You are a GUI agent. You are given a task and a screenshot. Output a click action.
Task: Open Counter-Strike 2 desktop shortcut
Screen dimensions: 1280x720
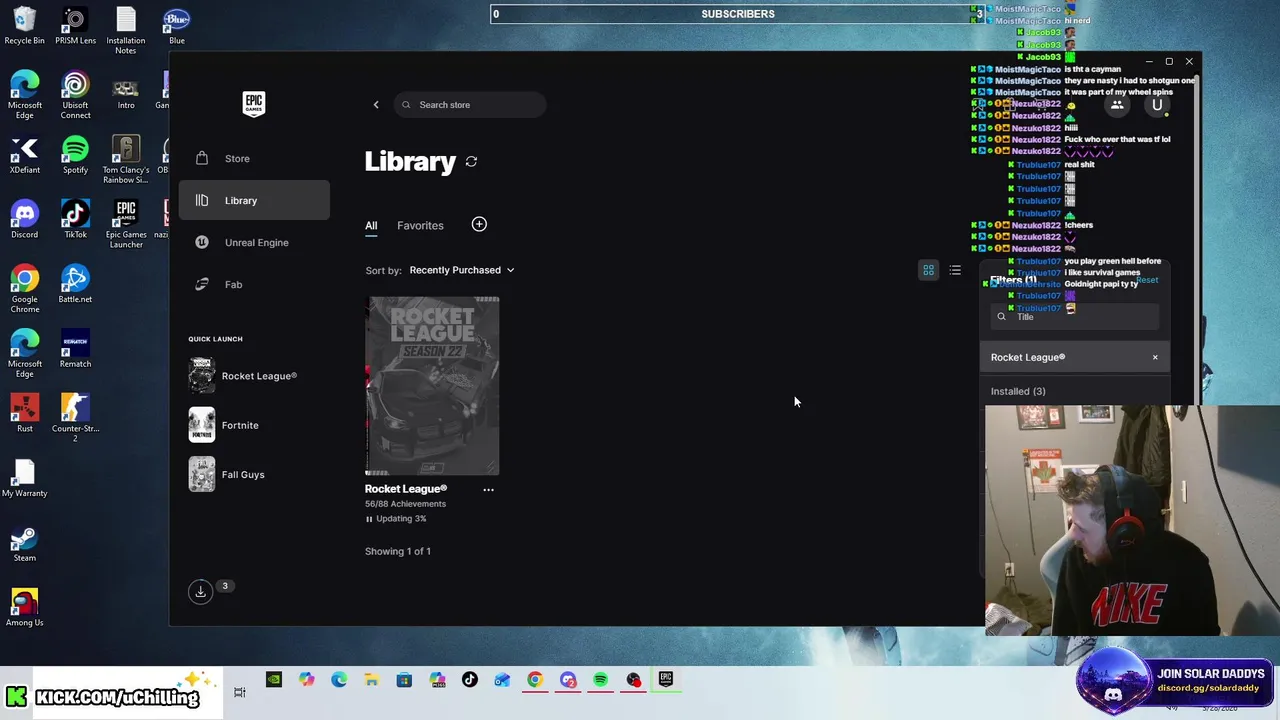click(75, 419)
